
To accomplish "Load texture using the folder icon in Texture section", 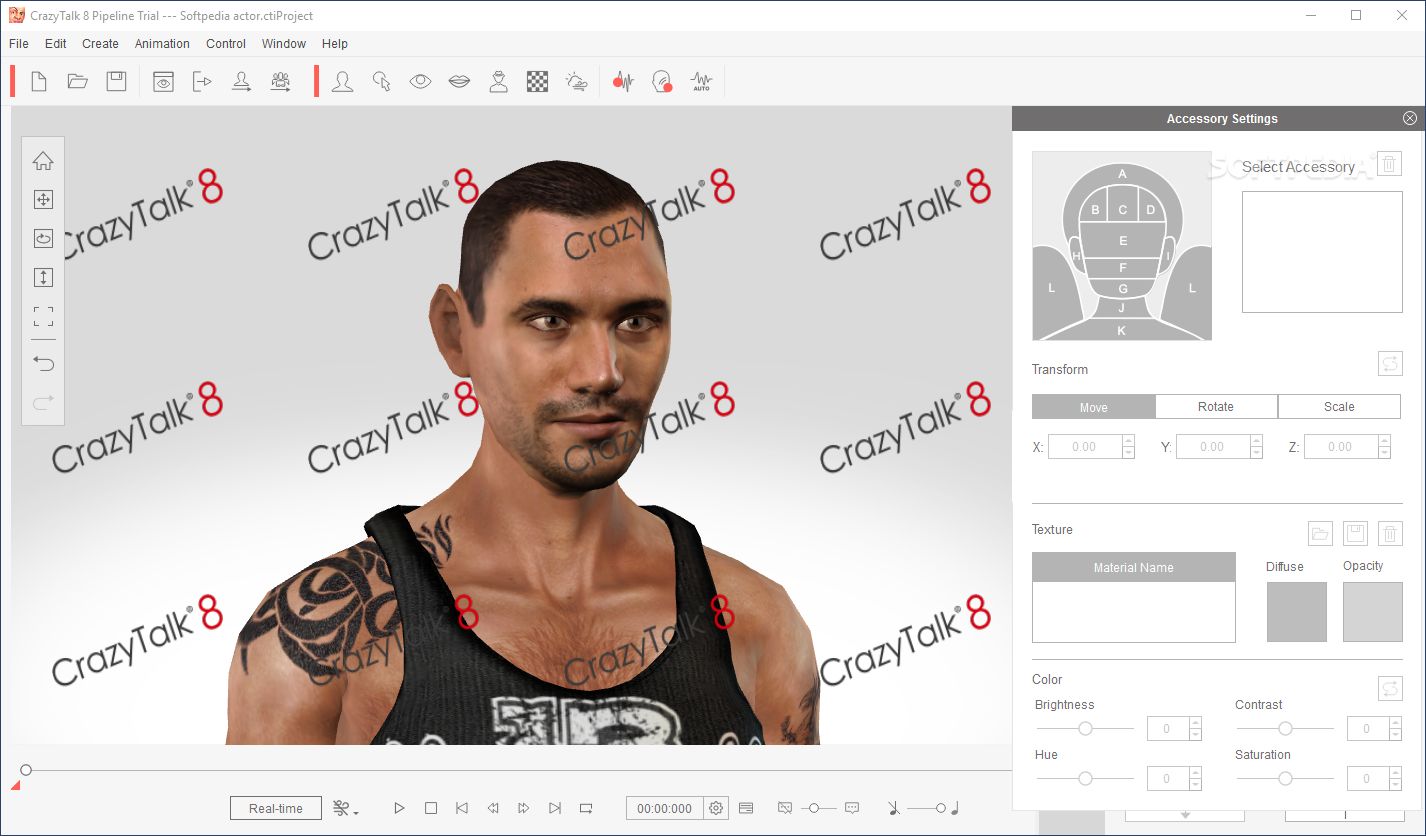I will coord(1320,533).
